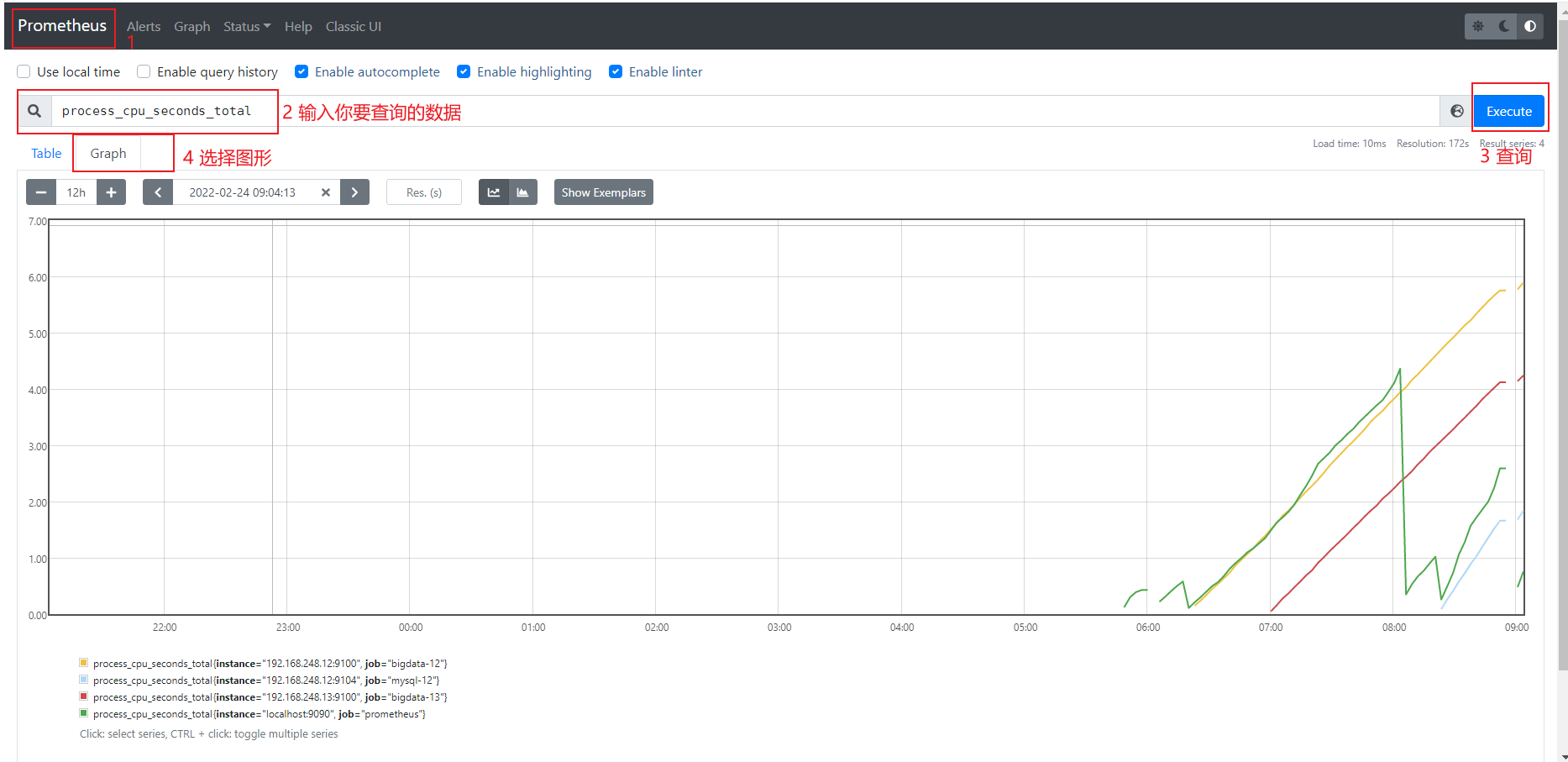Select green swatch for prometheus series
The image size is (1568, 762).
click(x=83, y=713)
